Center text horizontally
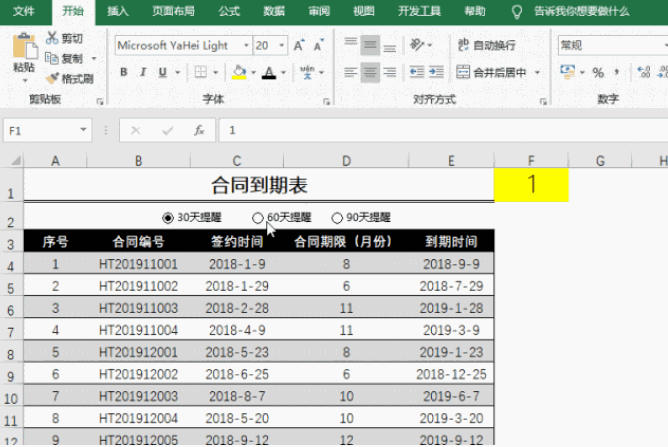Viewport: 668px width, 447px height. pyautogui.click(x=370, y=72)
